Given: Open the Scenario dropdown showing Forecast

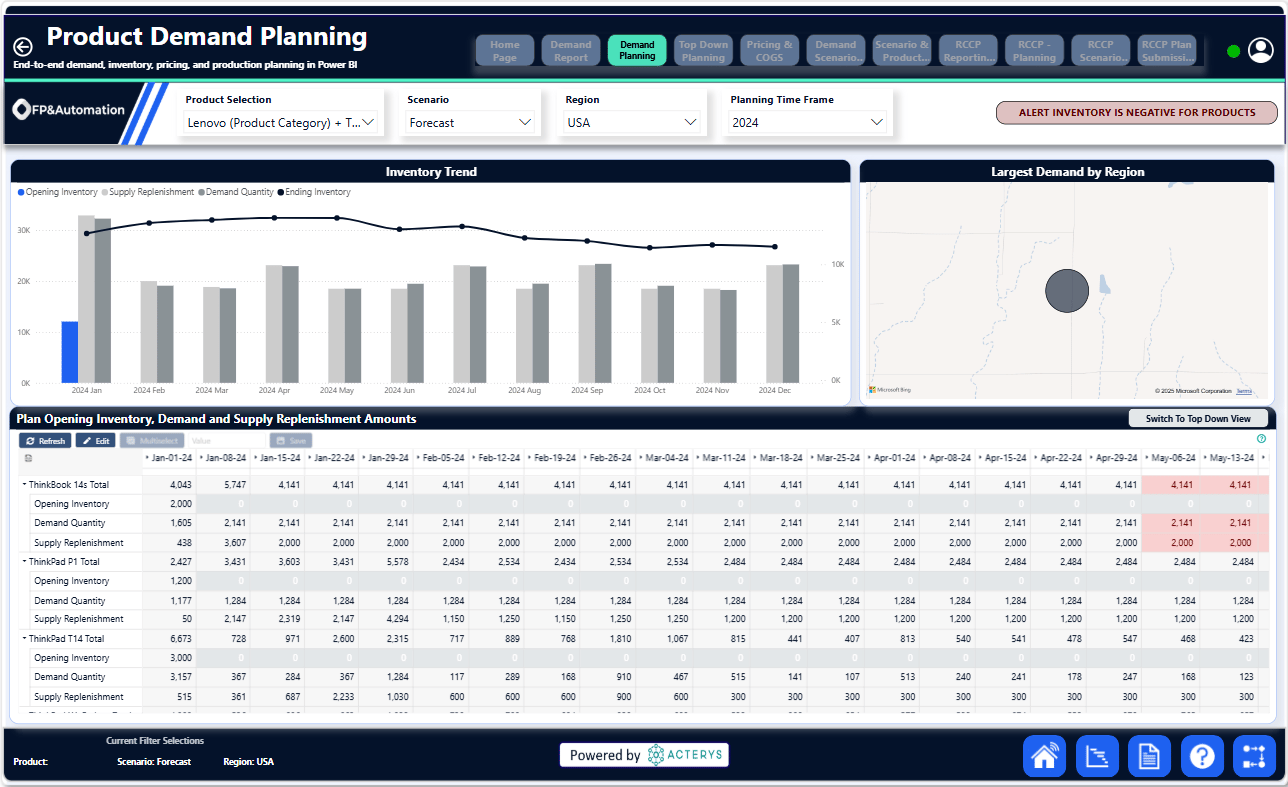Looking at the screenshot, I should (x=470, y=122).
